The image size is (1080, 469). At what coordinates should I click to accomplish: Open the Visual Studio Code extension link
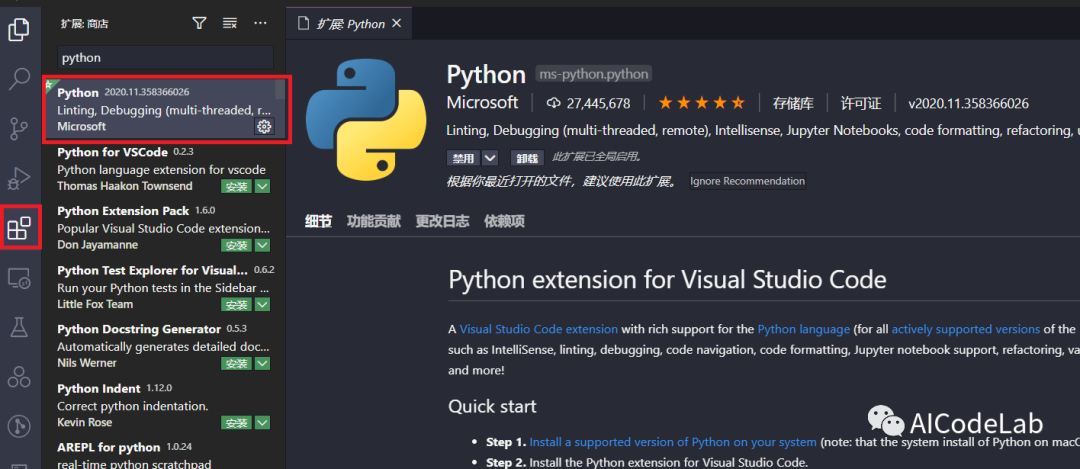539,329
